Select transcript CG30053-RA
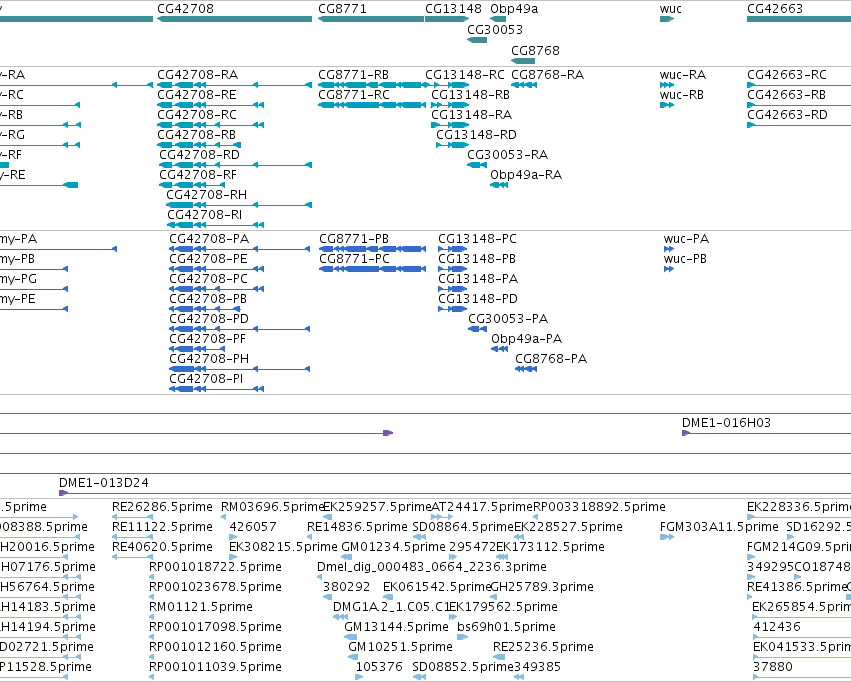Viewport: 851px width, 682px height. click(x=507, y=155)
